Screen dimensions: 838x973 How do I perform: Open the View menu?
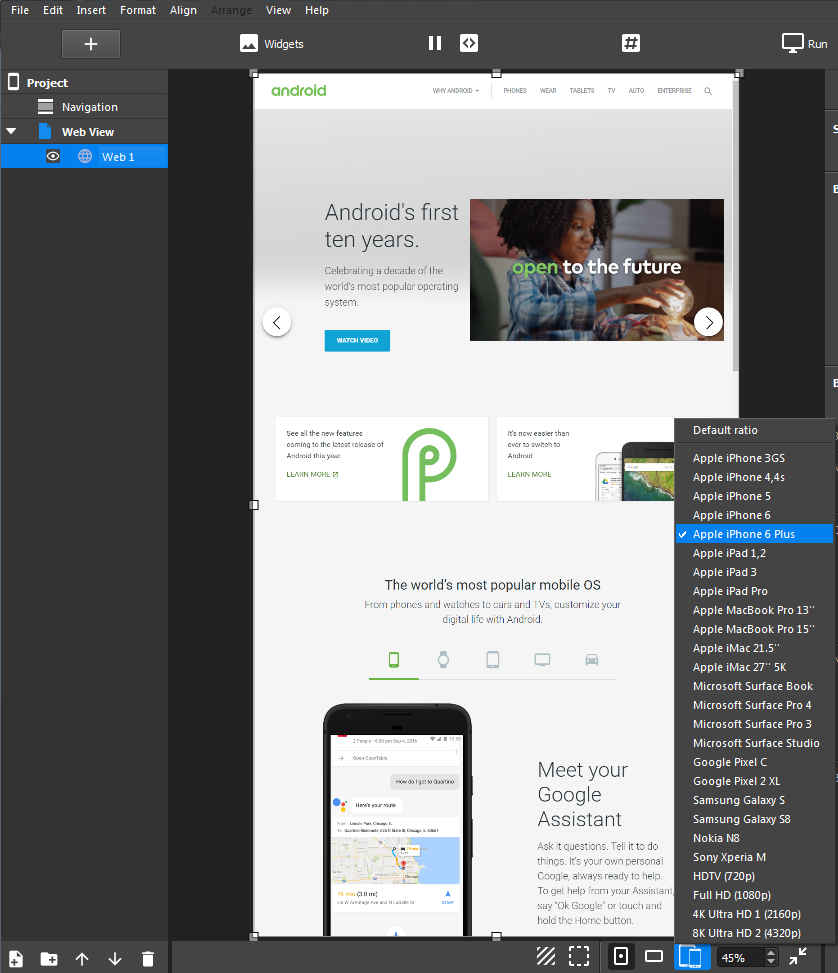(x=278, y=10)
